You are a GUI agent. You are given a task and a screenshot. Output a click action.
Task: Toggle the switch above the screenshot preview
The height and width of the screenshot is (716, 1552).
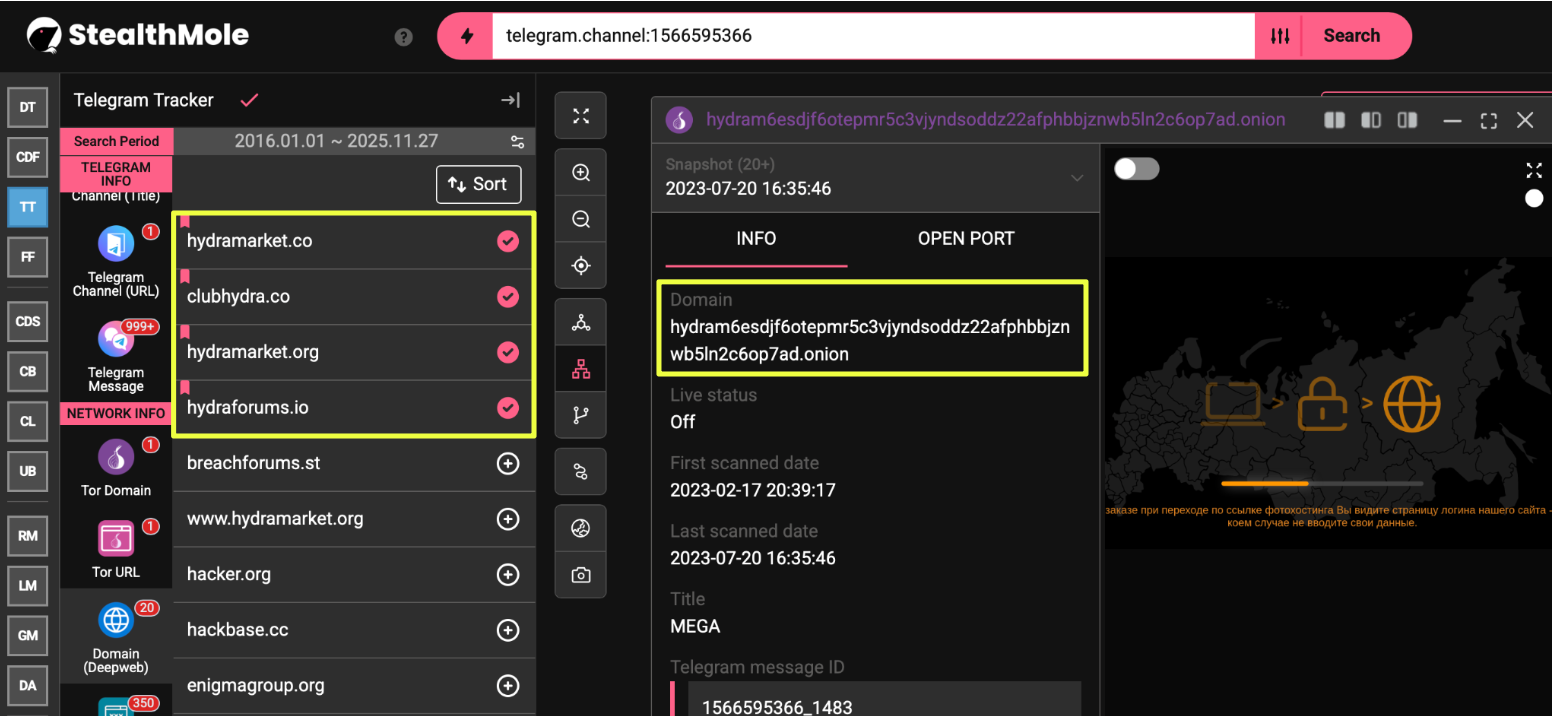click(x=1136, y=169)
